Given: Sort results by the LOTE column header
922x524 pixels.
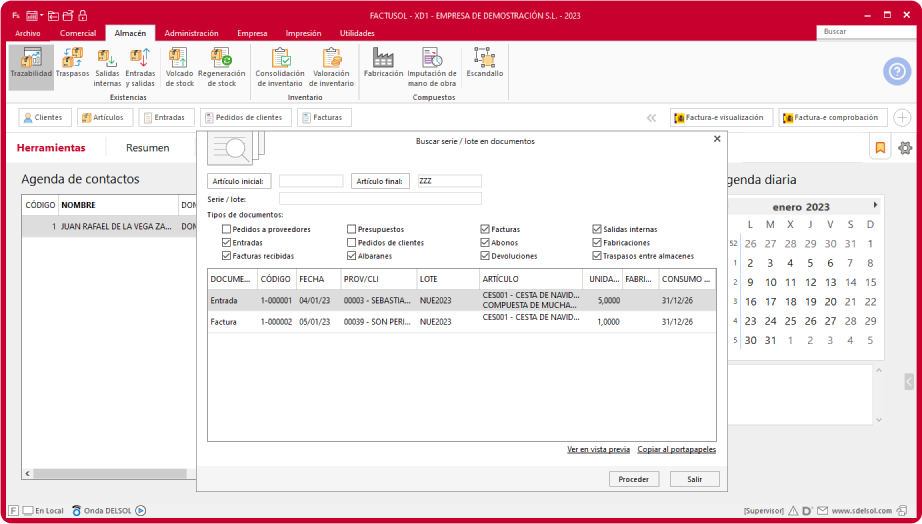Looking at the screenshot, I should [448, 279].
